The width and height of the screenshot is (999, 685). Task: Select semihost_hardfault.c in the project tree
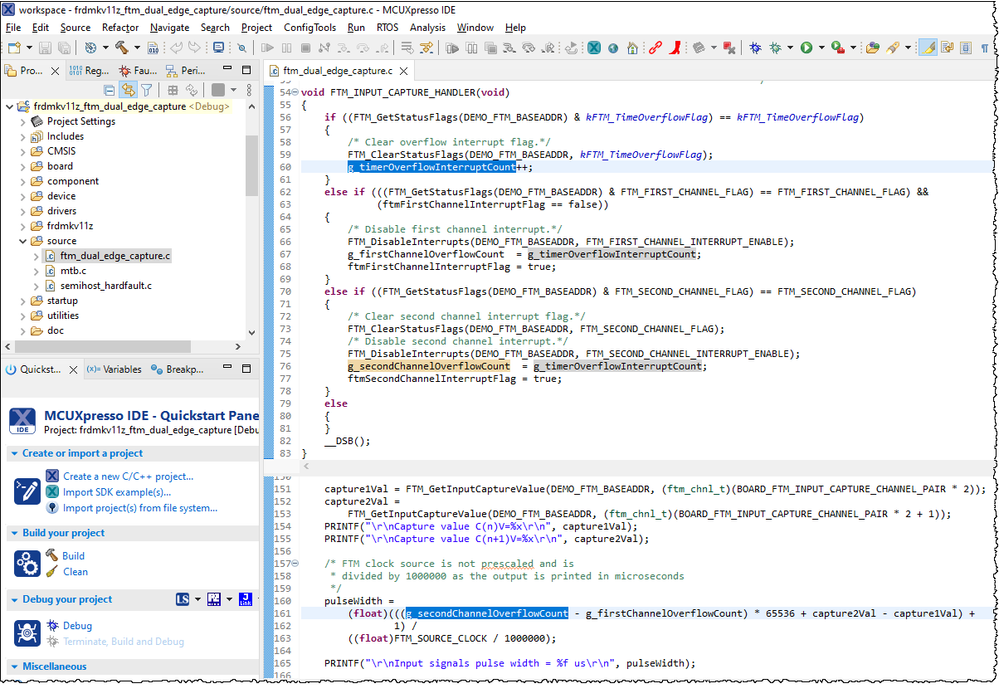(106, 285)
